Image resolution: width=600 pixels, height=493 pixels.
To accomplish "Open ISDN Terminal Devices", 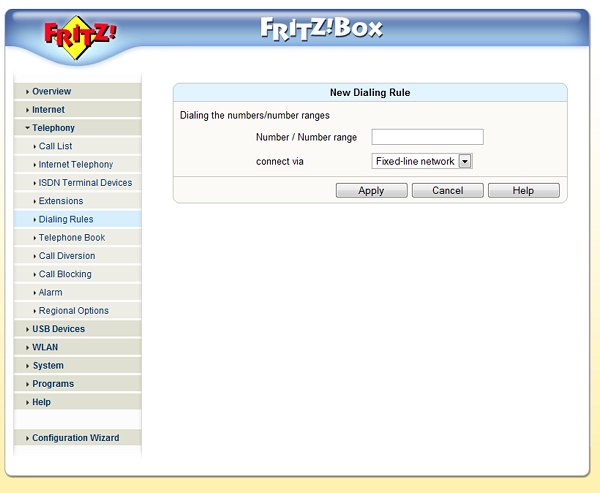I will point(85,183).
